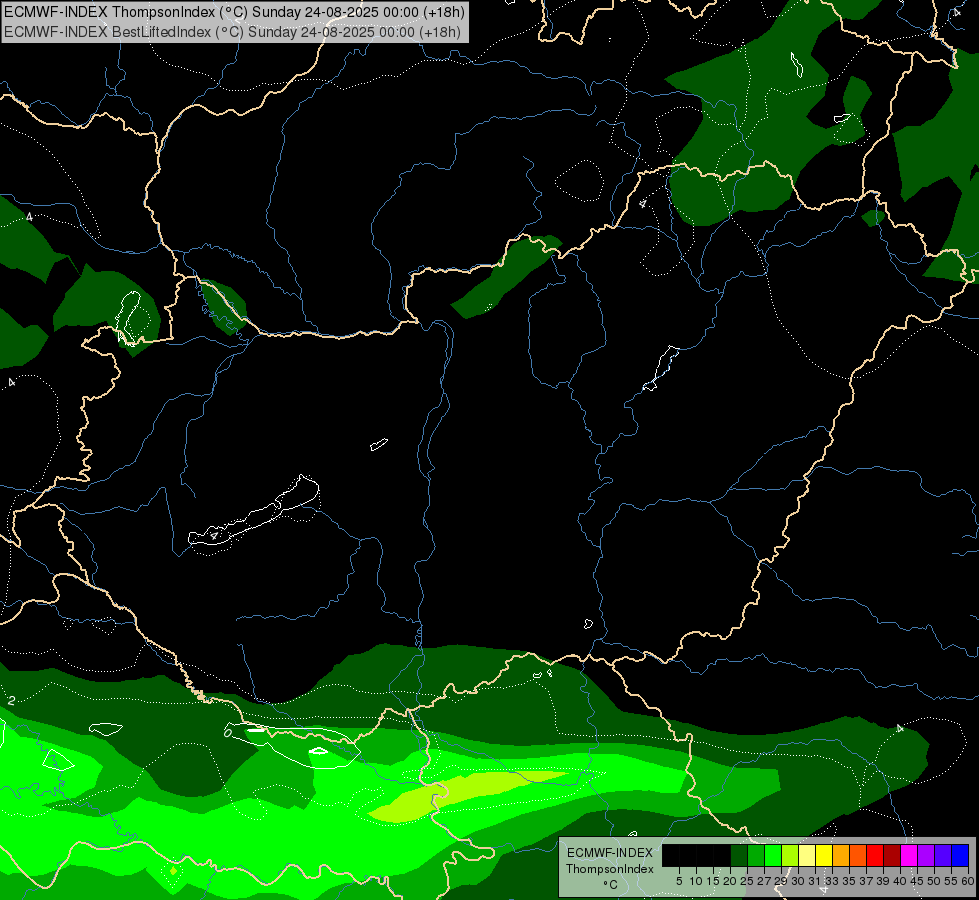Click legend scale value 25
The height and width of the screenshot is (900, 979).
747,881
